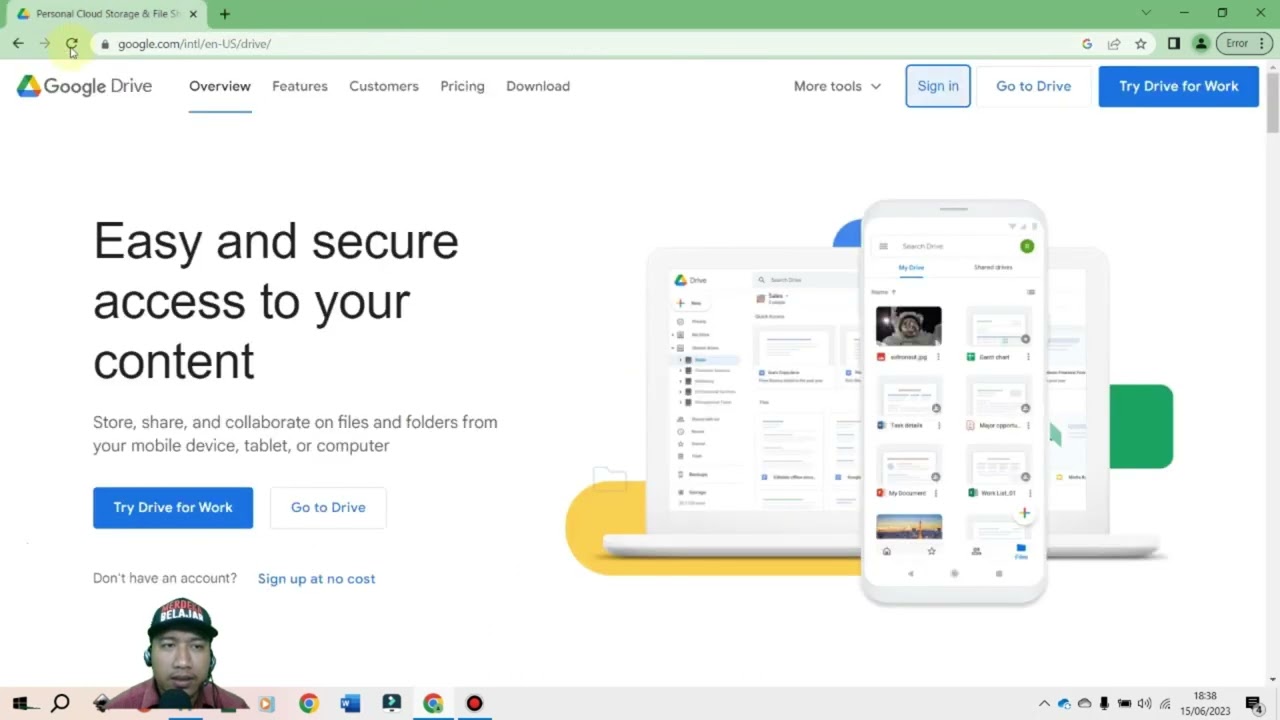Open a new tab with the plus button
Screen dimensions: 1280x720
224,14
